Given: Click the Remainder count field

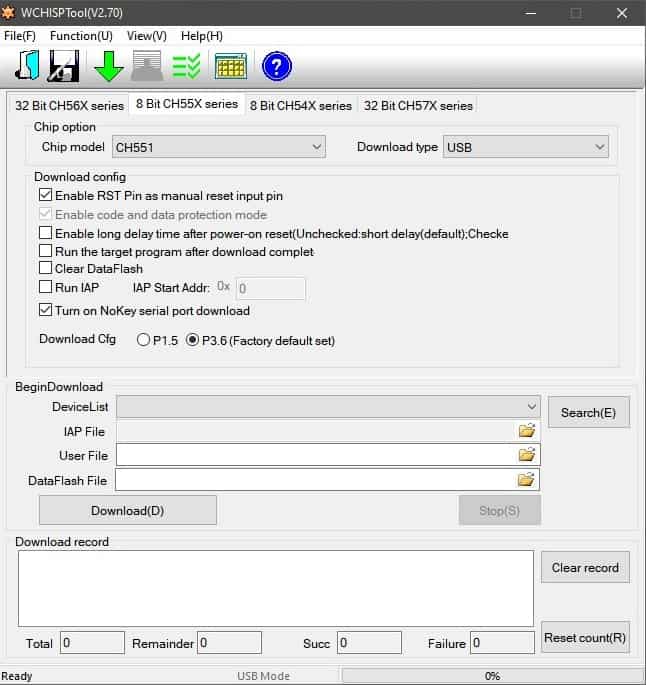Looking at the screenshot, I should click(x=229, y=643).
